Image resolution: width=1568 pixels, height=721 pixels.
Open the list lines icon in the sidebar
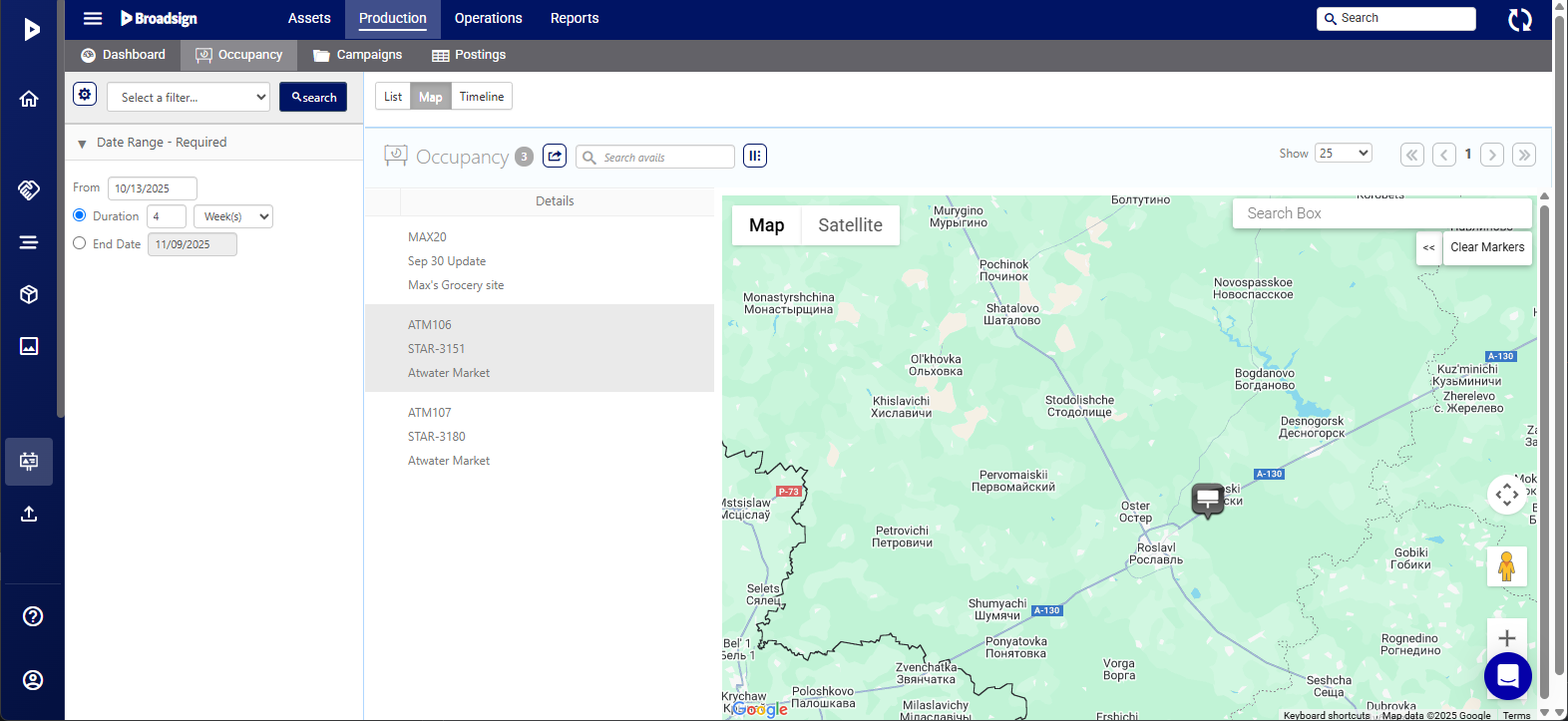29,242
